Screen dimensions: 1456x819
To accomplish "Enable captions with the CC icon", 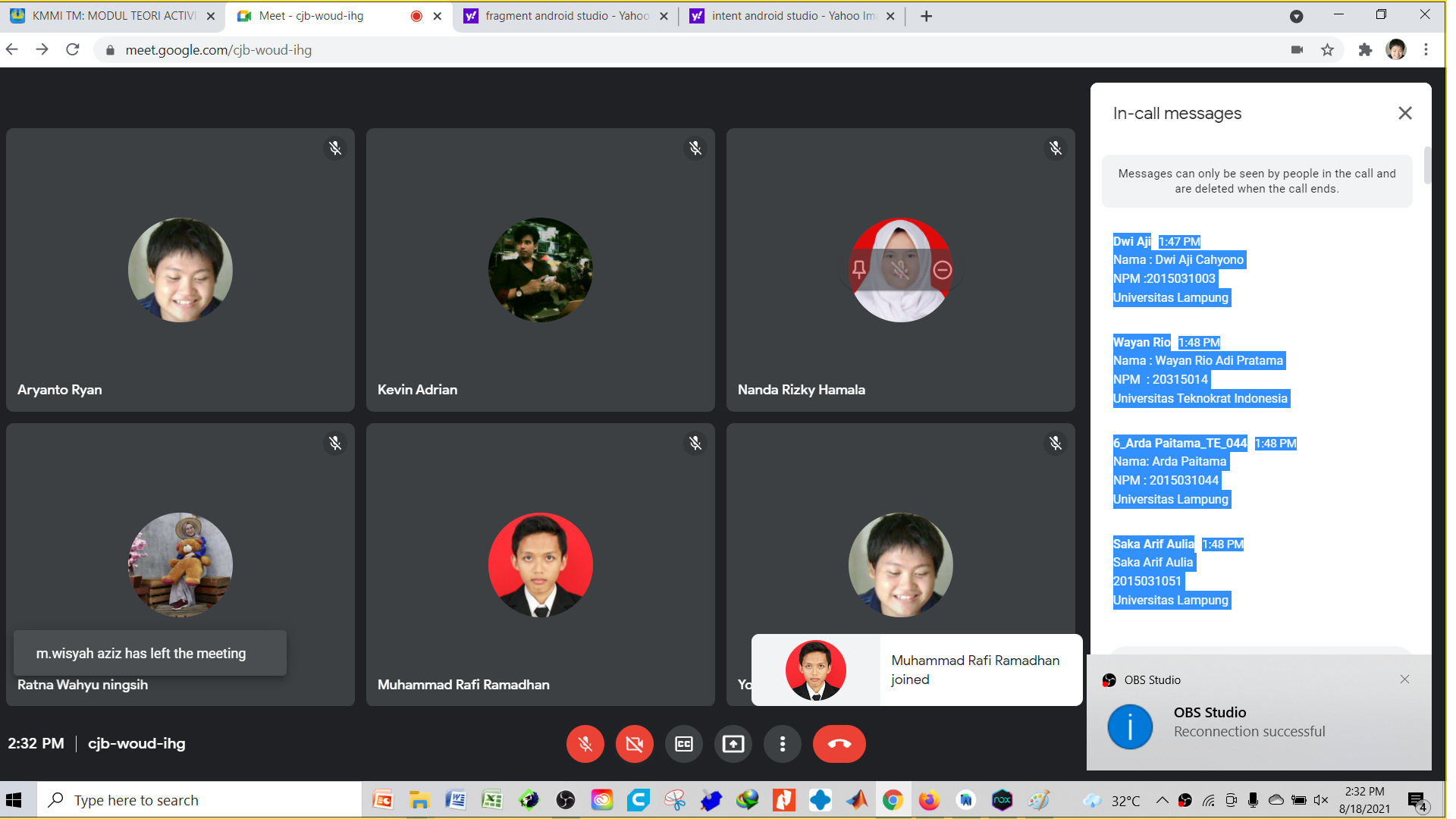I will pos(684,744).
